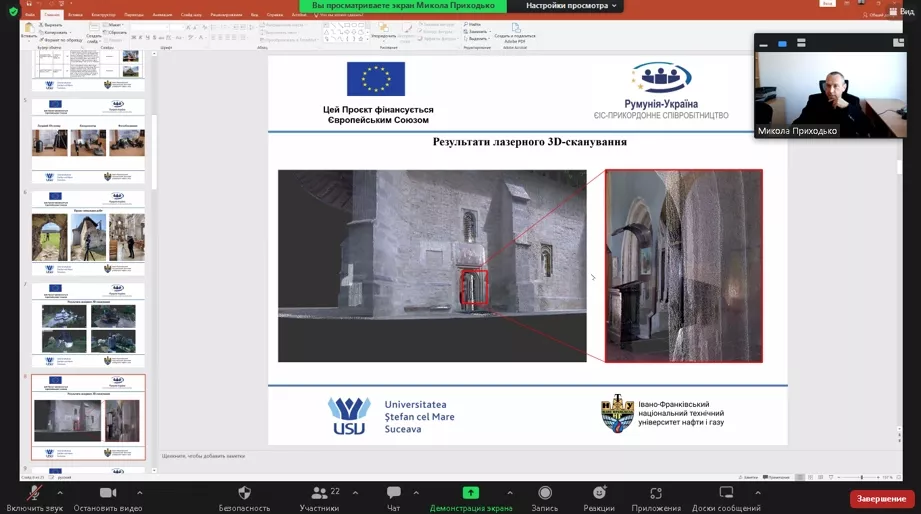Click the PowerPoint zoom slider in status bar
921x514 pixels.
pyautogui.click(x=860, y=477)
